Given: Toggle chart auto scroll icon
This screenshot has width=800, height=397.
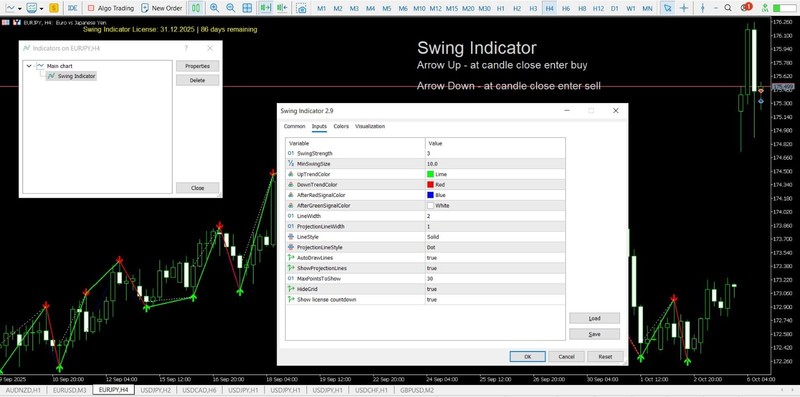Looking at the screenshot, I should (x=265, y=8).
